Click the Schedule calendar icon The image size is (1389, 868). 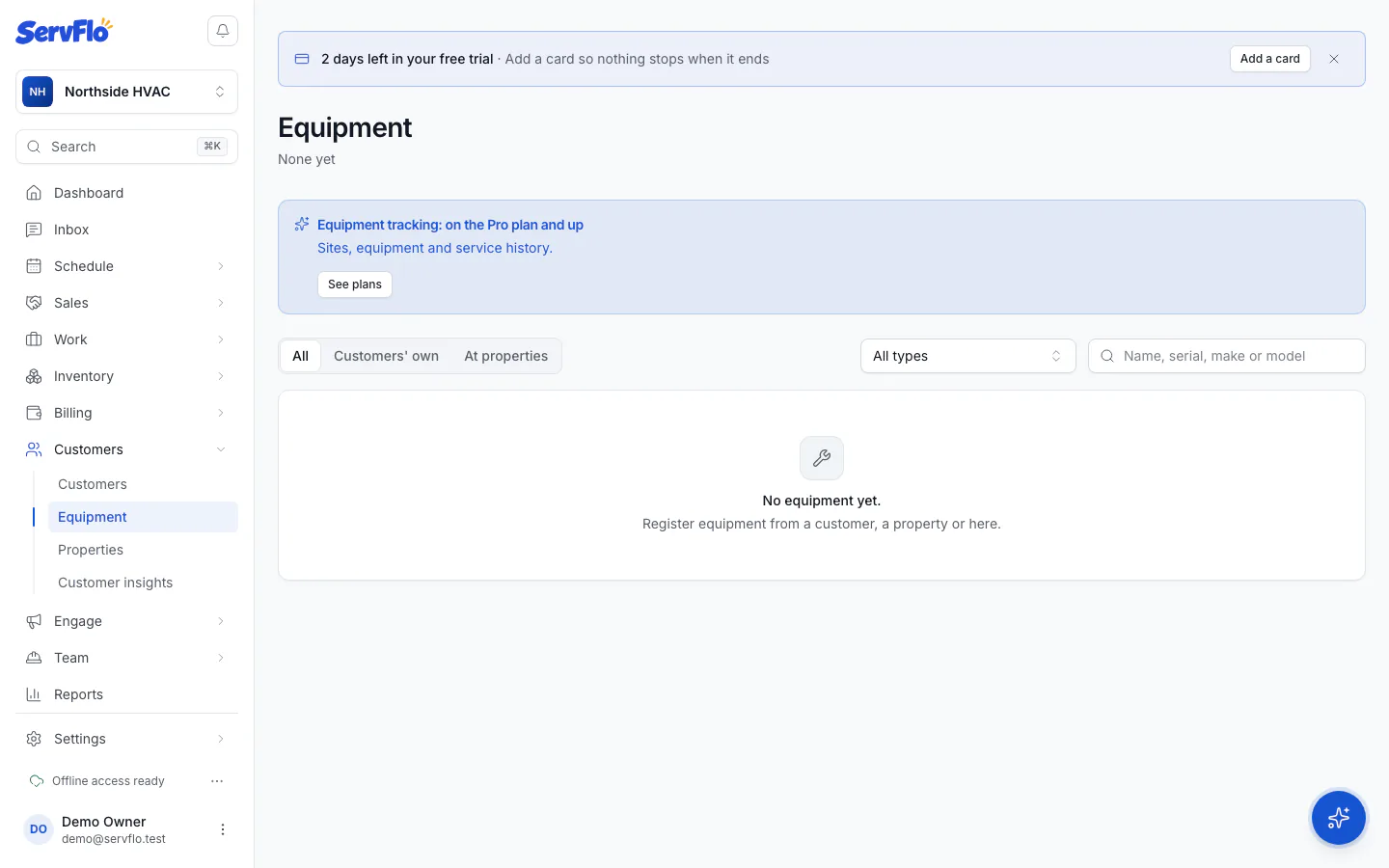pyautogui.click(x=34, y=266)
